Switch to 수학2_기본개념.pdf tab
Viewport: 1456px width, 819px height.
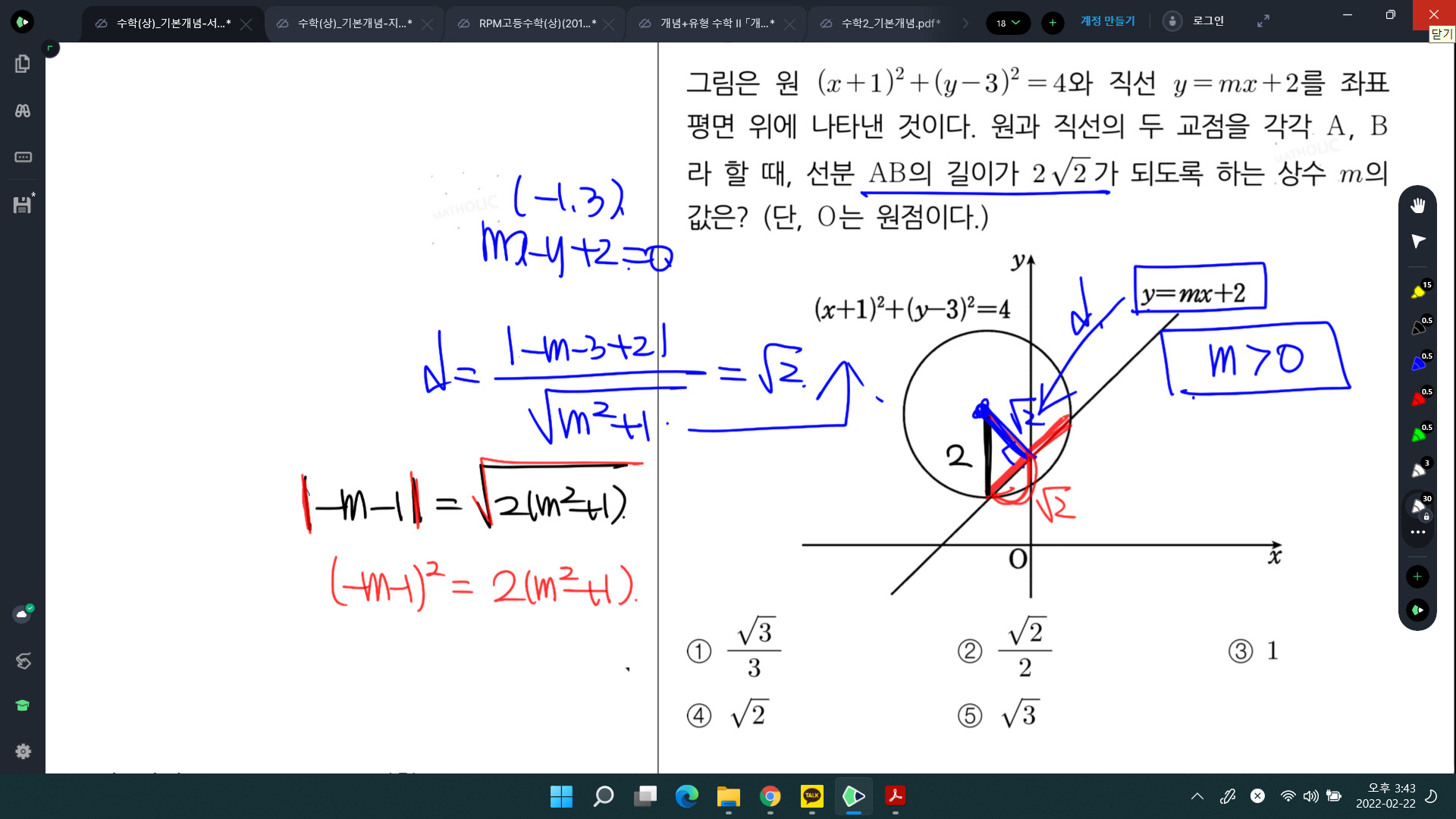(x=890, y=24)
